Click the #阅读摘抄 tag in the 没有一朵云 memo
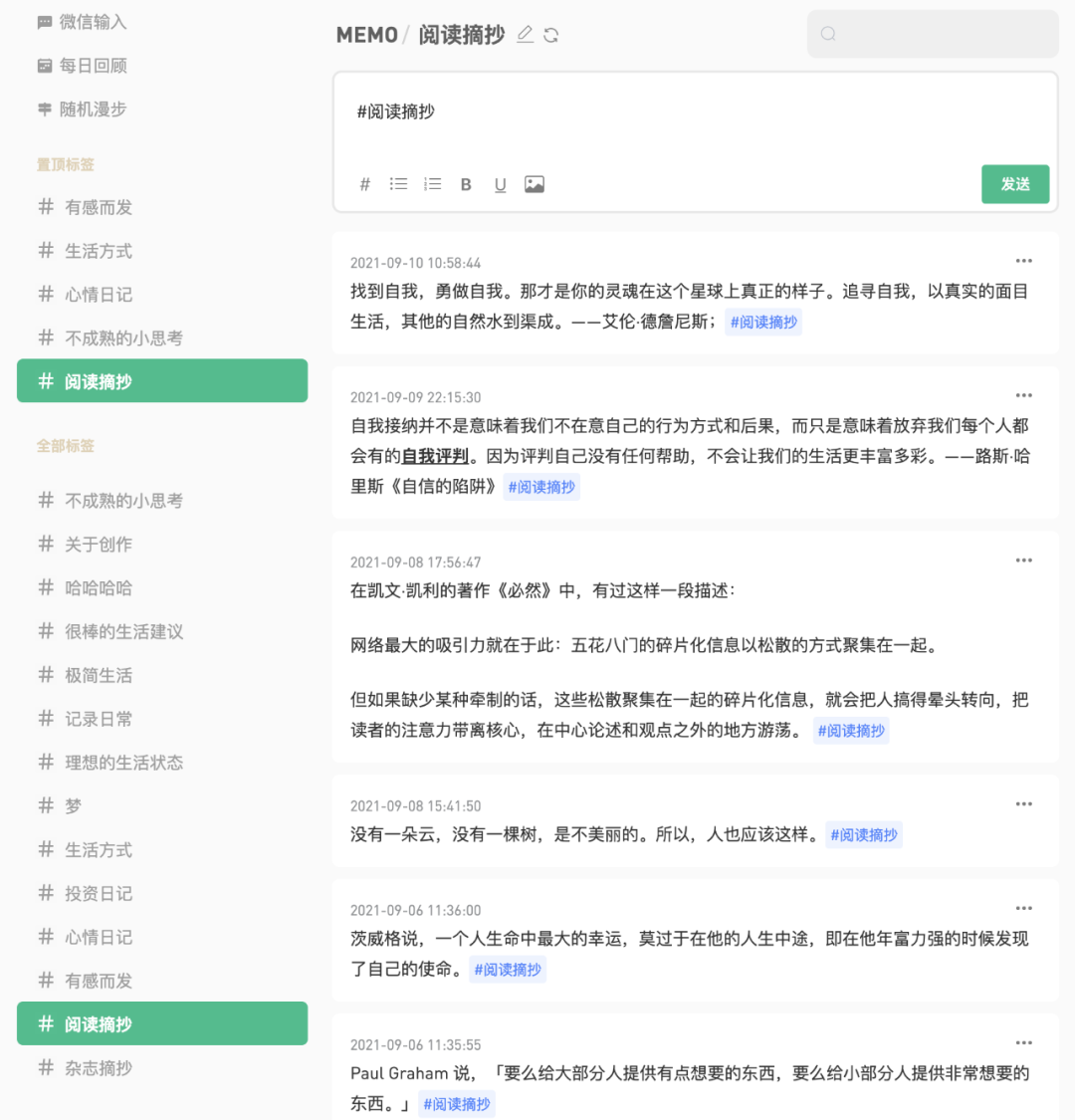The height and width of the screenshot is (1120, 1075). pyautogui.click(x=864, y=835)
